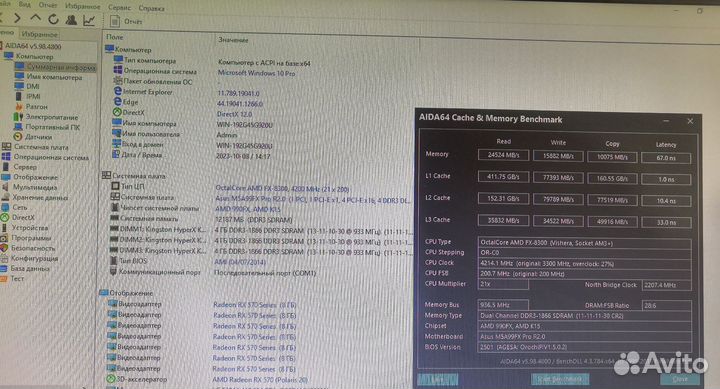Click Имя пользователя value Admin
The width and height of the screenshot is (720, 389).
(x=227, y=135)
